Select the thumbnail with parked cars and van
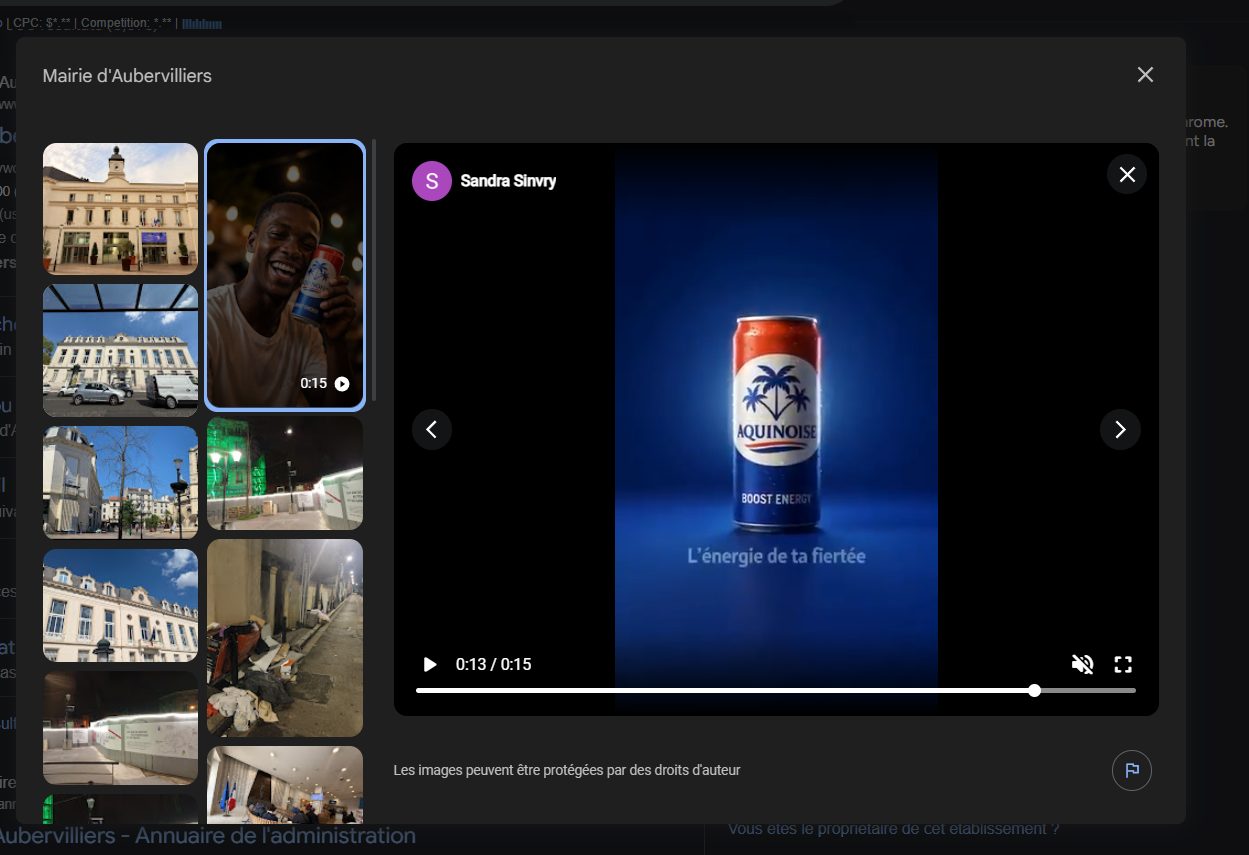Image resolution: width=1249 pixels, height=855 pixels. [120, 350]
